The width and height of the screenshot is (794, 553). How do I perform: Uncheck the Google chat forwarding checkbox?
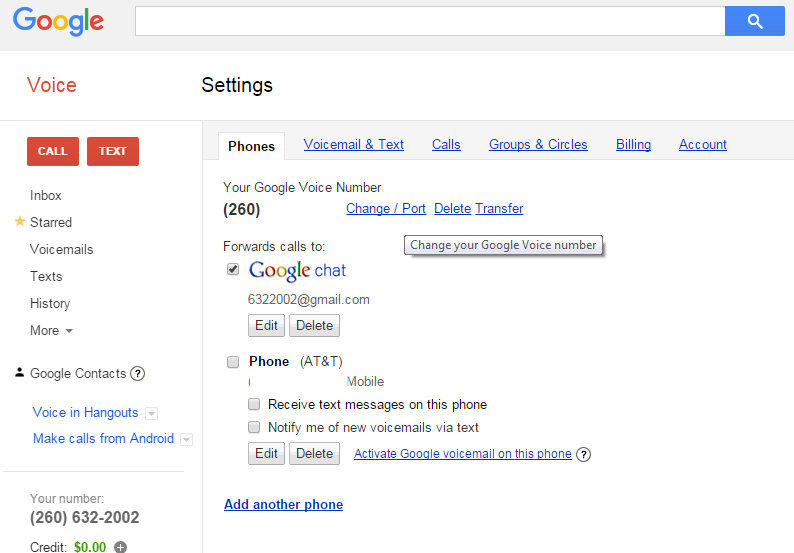pyautogui.click(x=233, y=269)
